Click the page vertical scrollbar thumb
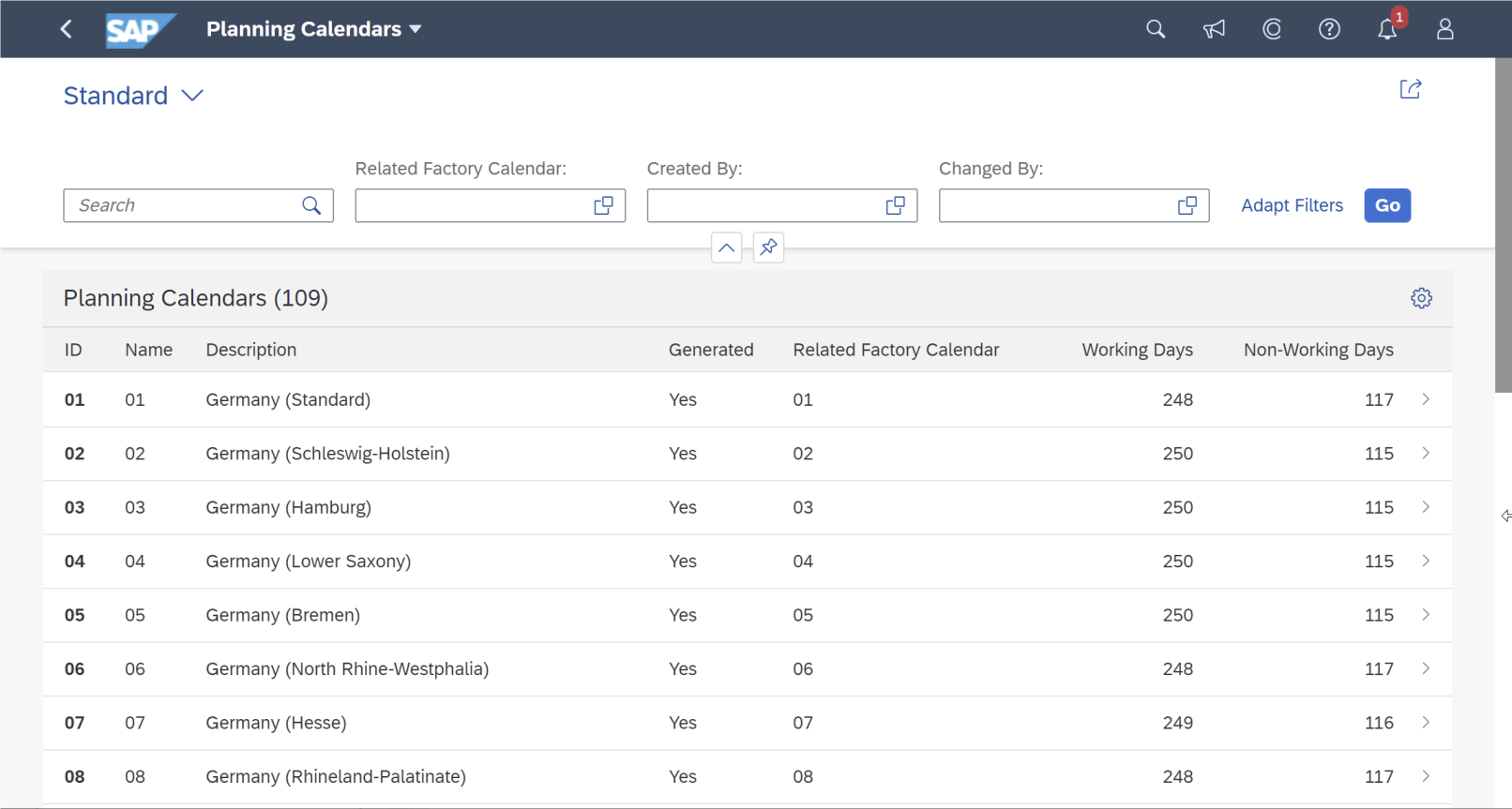Image resolution: width=1512 pixels, height=809 pixels. [1504, 225]
